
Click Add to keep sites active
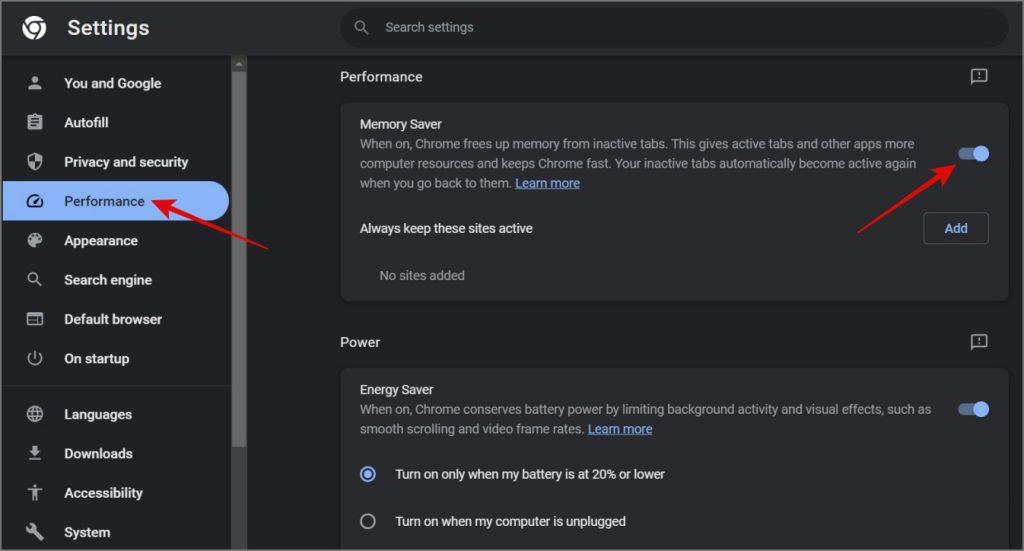[x=955, y=228]
